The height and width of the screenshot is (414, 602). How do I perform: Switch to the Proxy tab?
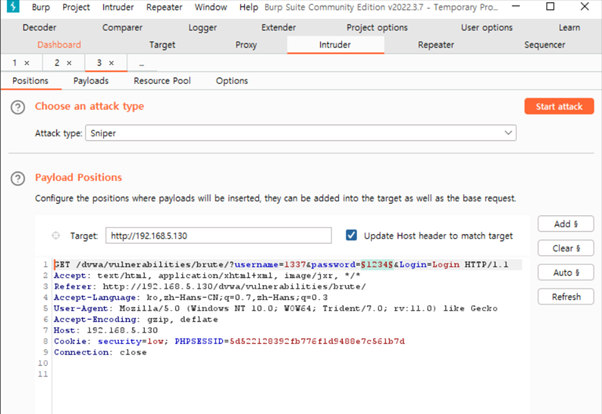[x=246, y=45]
